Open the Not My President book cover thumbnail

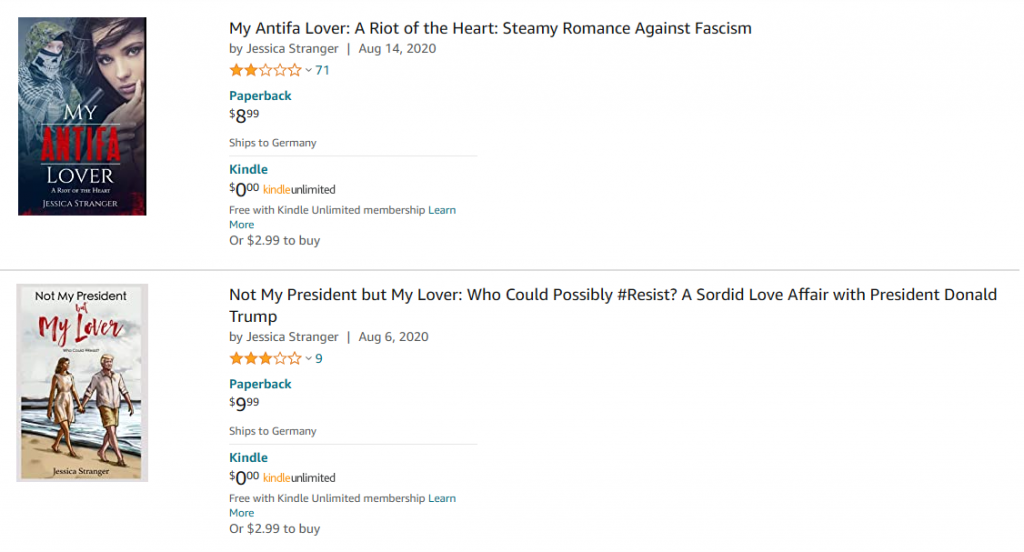pyautogui.click(x=82, y=383)
